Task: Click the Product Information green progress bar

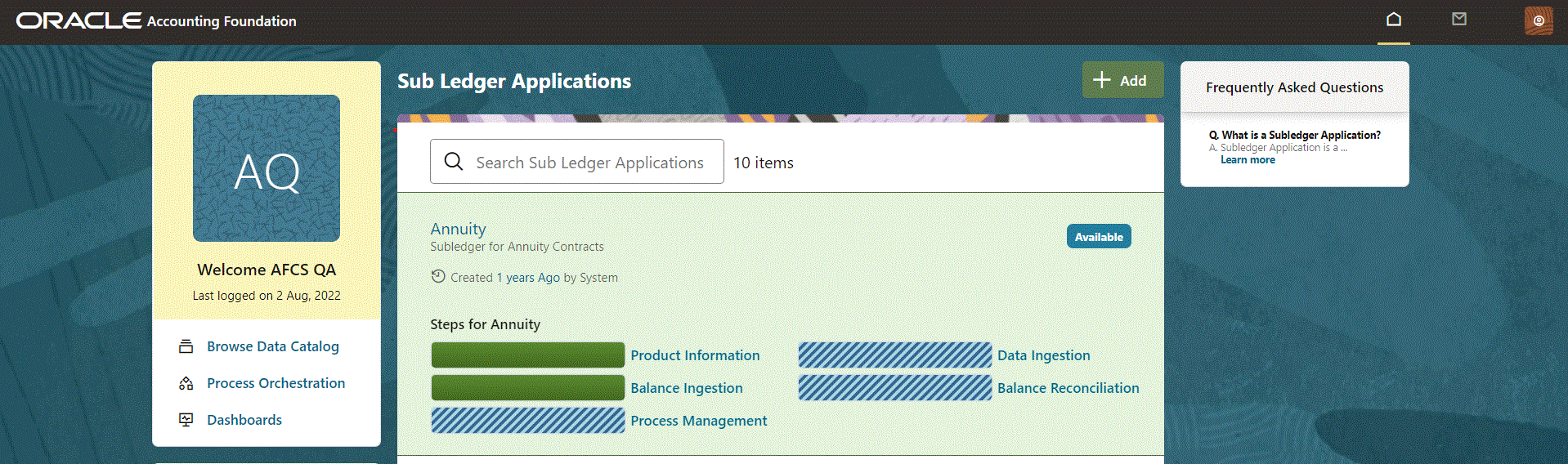Action: click(x=528, y=355)
